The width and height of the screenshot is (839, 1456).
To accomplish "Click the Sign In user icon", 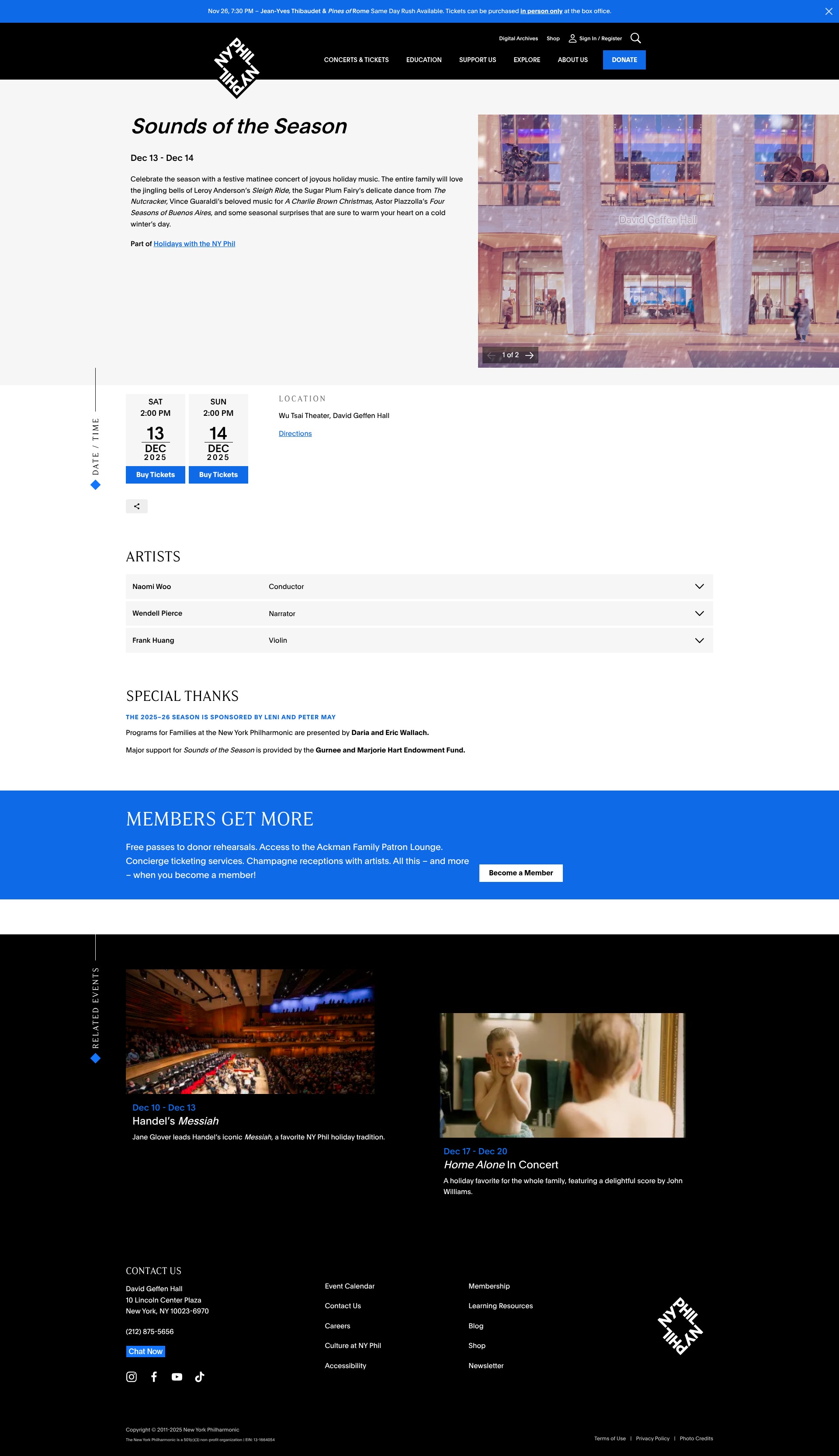I will (572, 38).
